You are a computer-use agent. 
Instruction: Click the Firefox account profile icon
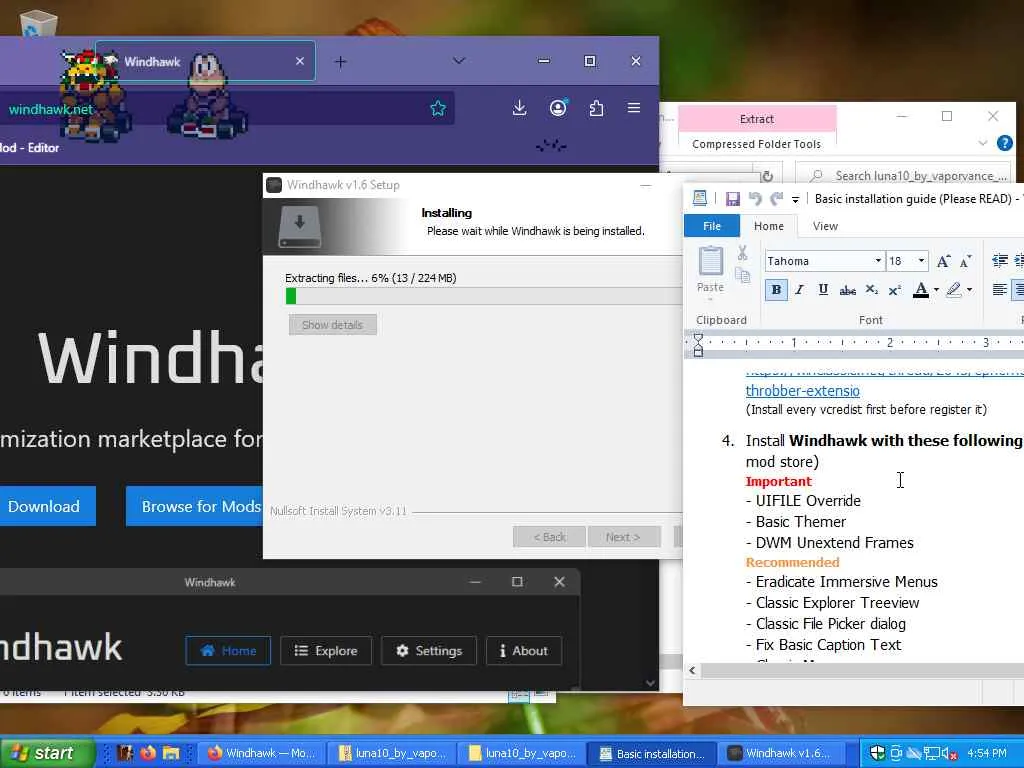click(x=558, y=108)
